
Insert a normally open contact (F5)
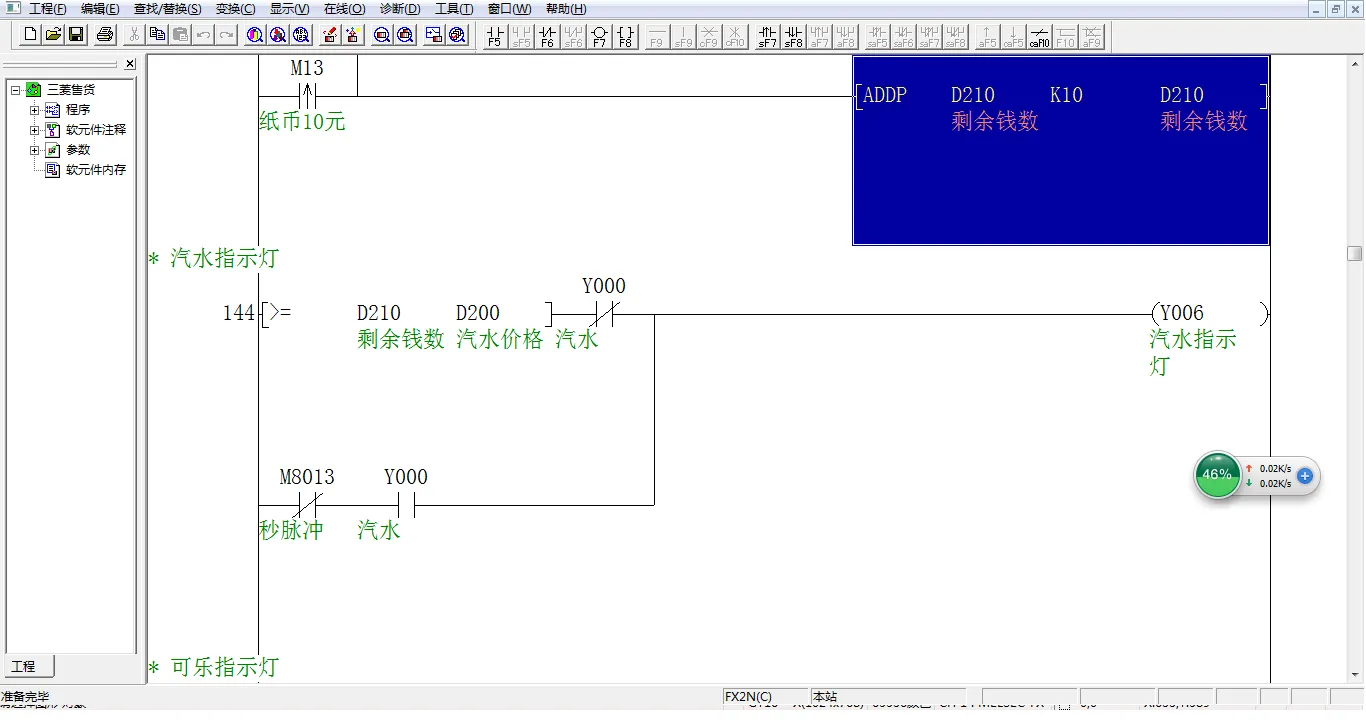(x=495, y=37)
